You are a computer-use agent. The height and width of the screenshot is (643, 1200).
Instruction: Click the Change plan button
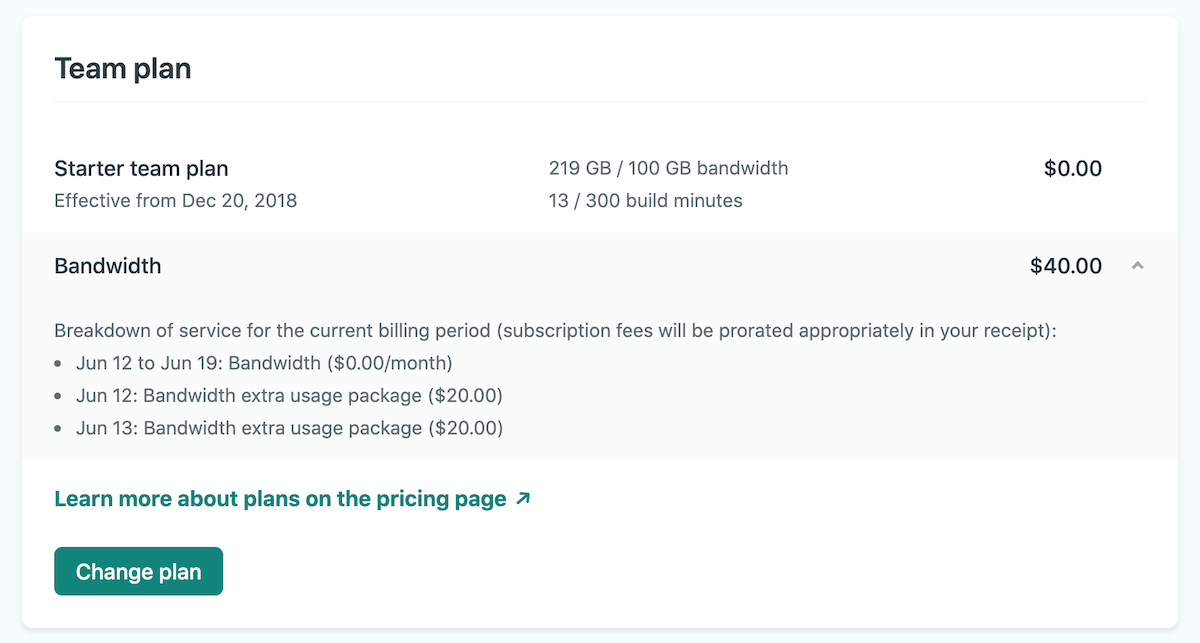(x=138, y=571)
